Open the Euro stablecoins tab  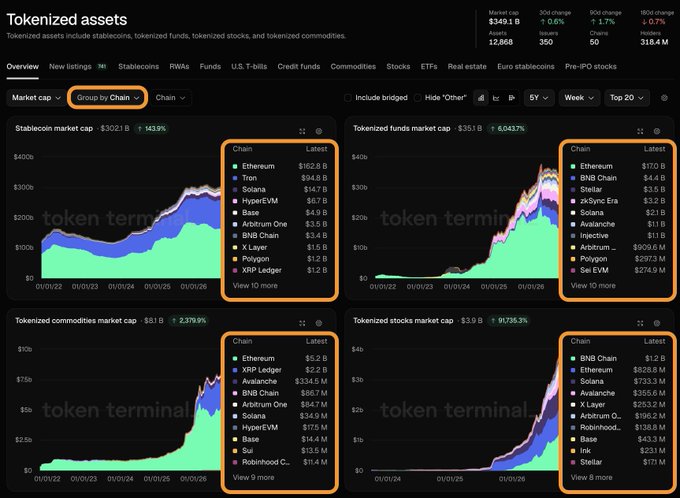[x=526, y=67]
